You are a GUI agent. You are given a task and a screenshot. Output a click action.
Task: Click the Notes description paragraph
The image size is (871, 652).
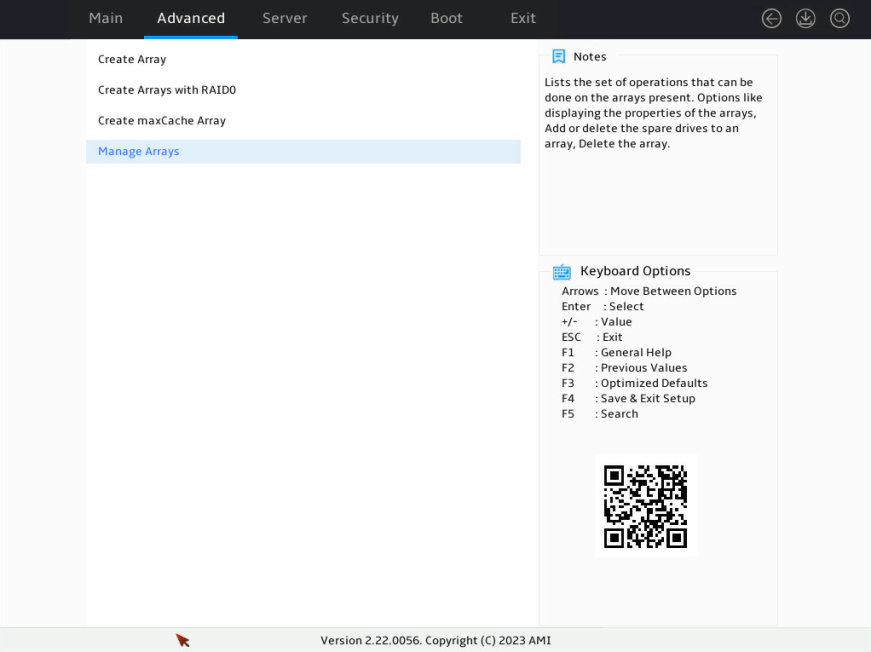pos(653,113)
